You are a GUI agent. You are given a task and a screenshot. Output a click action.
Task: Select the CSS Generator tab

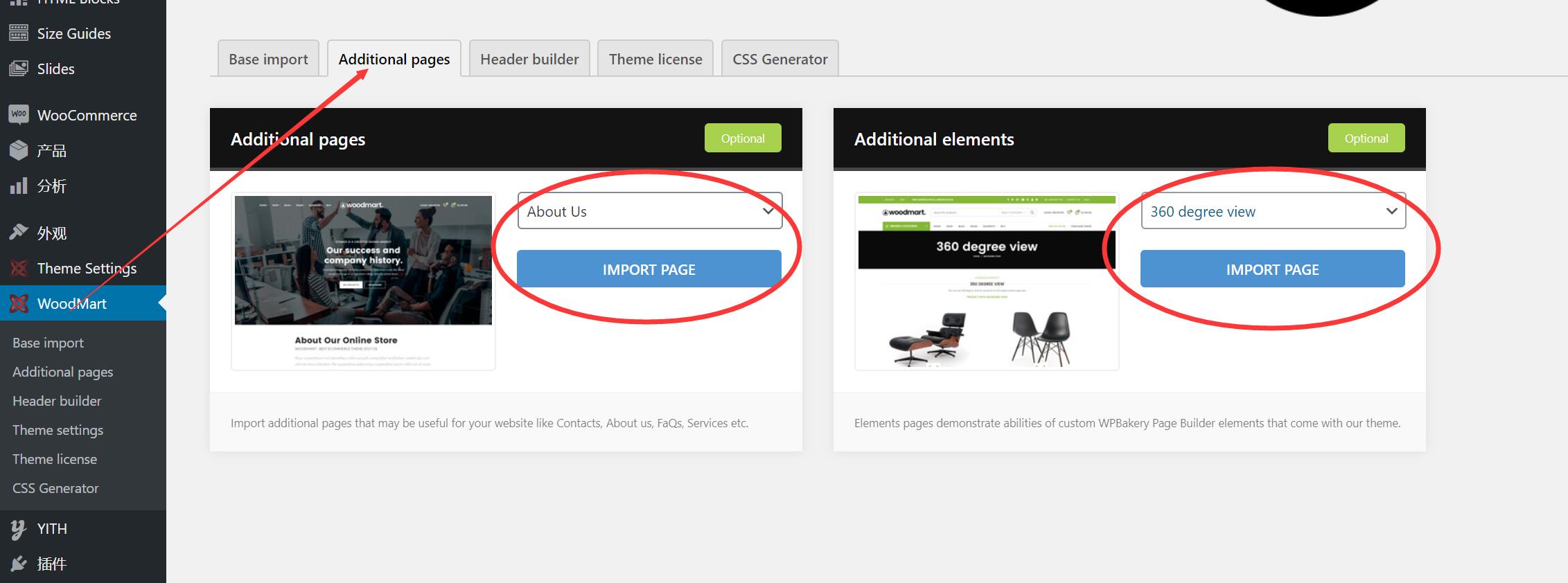[779, 60]
